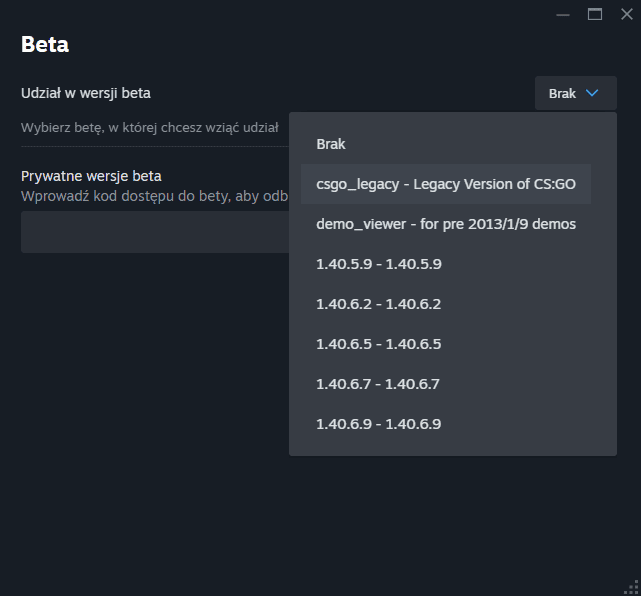The height and width of the screenshot is (596, 641).
Task: Choose the 1.40.6.9 beta version
Action: 446,424
